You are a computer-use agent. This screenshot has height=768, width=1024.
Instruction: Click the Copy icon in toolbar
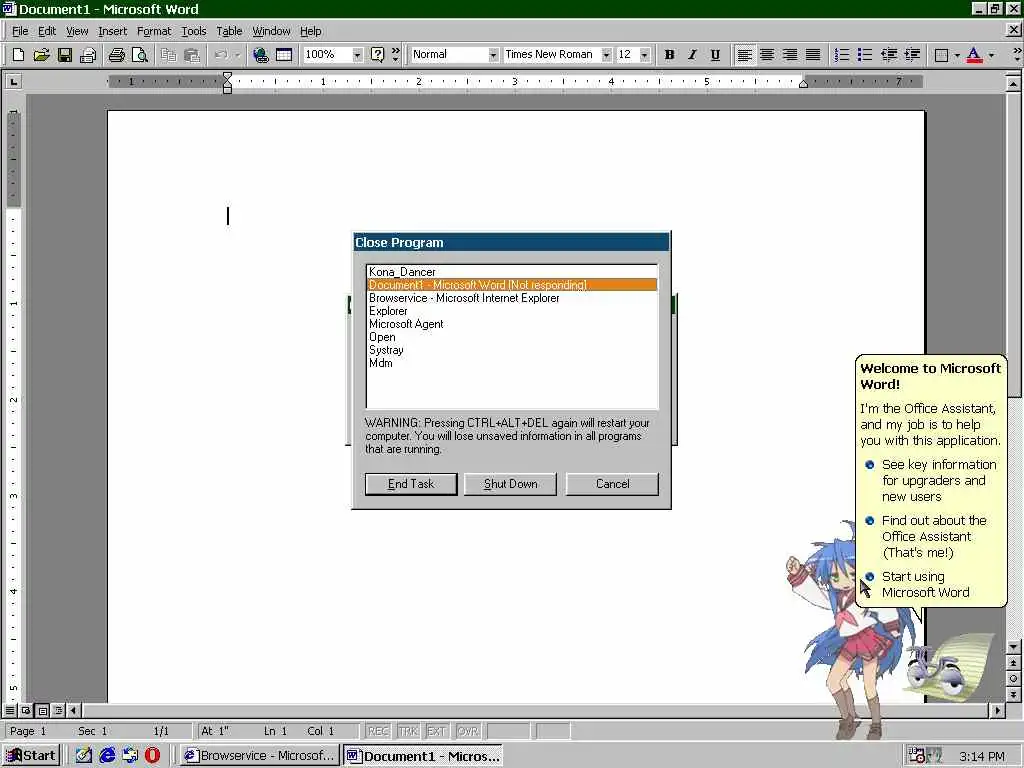(x=168, y=55)
